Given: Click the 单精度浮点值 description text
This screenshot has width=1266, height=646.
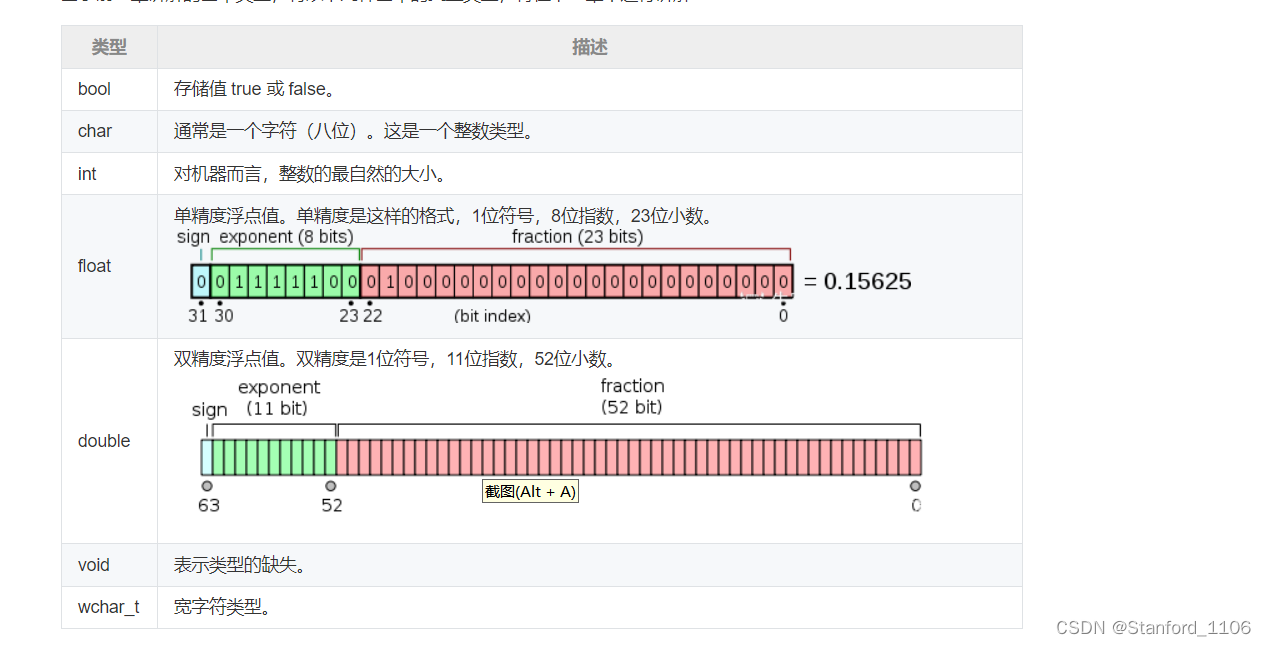Looking at the screenshot, I should tap(443, 216).
